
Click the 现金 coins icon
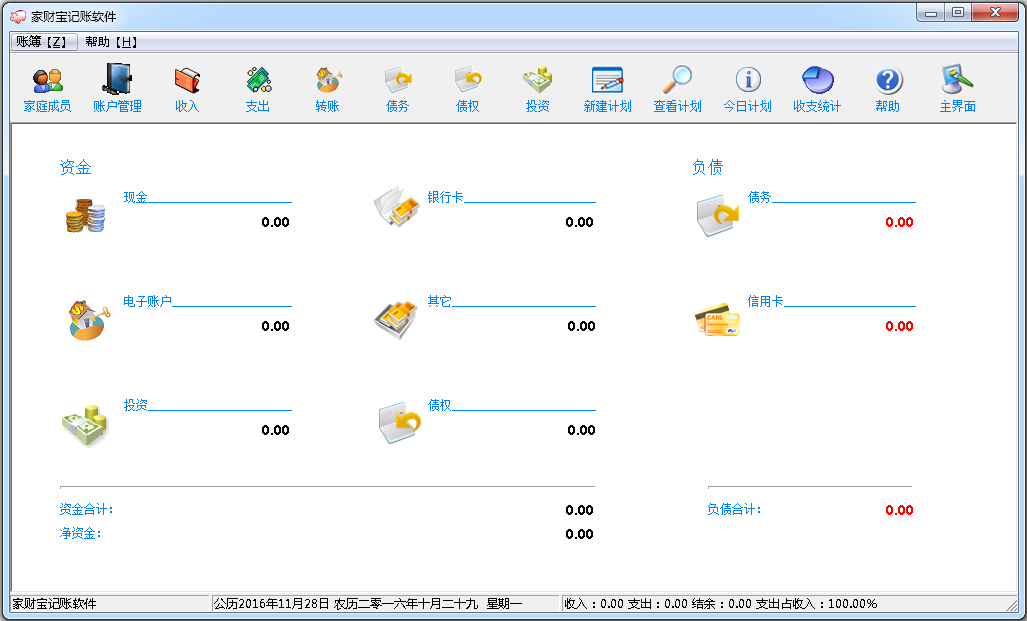click(x=86, y=216)
